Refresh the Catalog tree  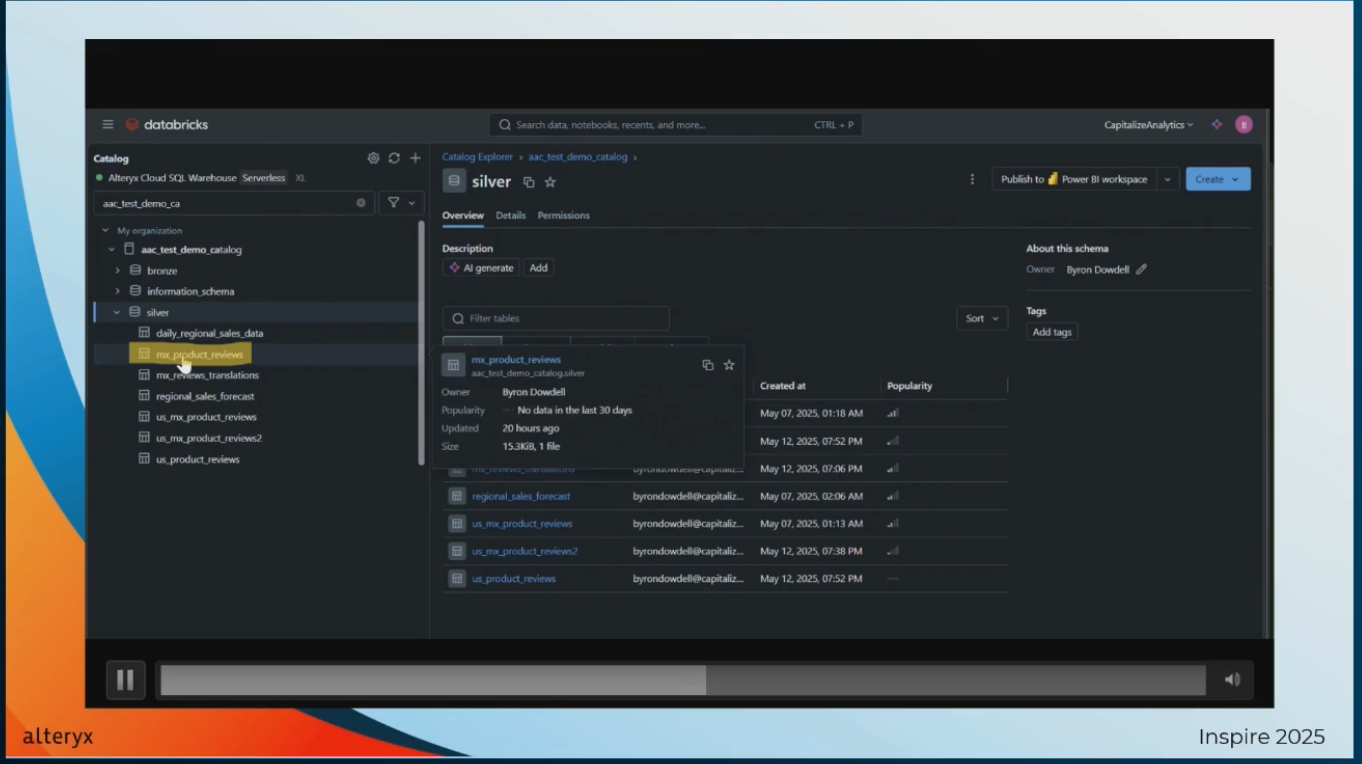click(394, 158)
